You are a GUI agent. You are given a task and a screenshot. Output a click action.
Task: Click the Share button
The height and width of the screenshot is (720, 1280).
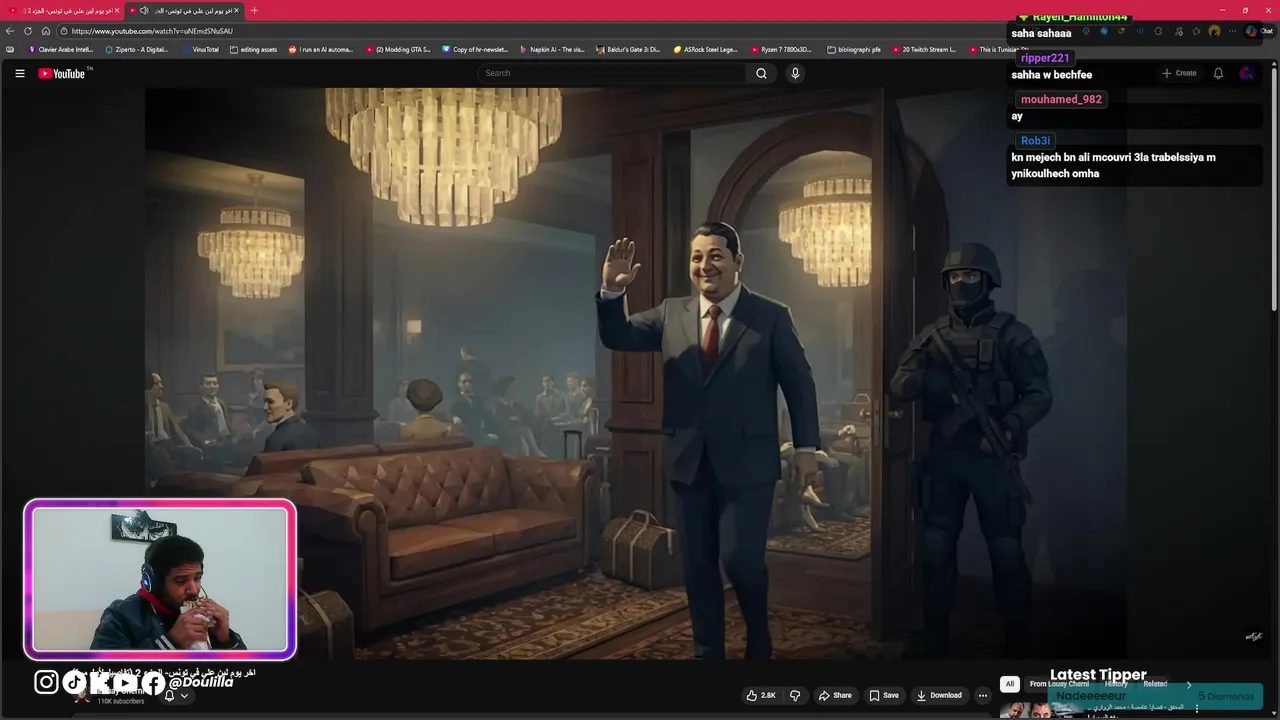[x=835, y=695]
